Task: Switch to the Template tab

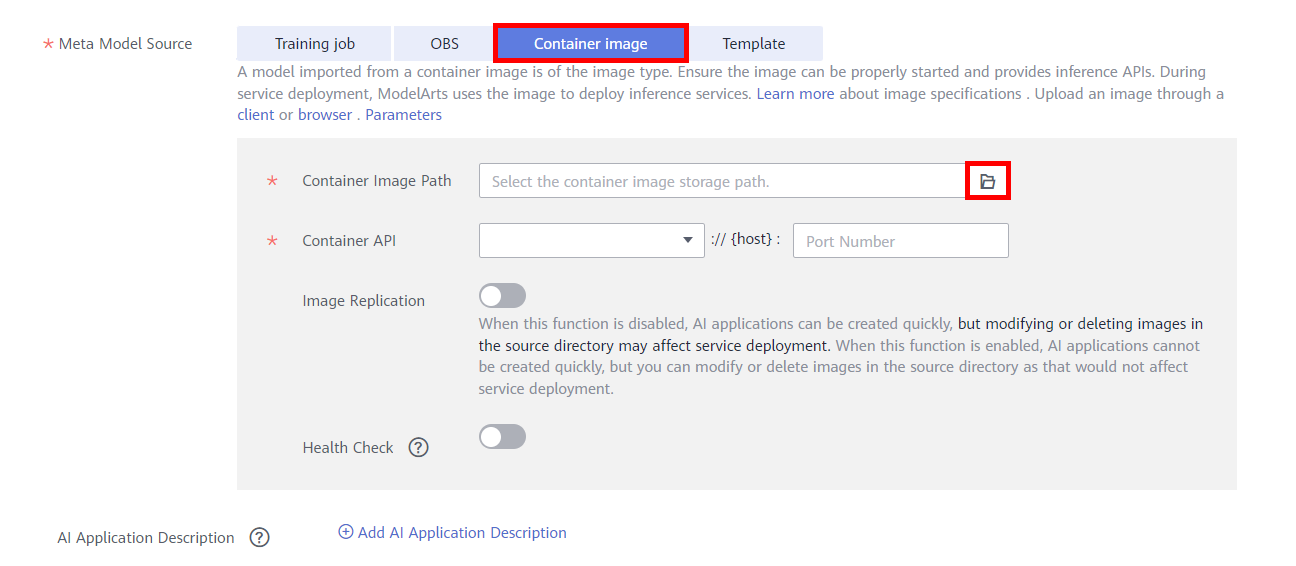Action: [x=754, y=44]
